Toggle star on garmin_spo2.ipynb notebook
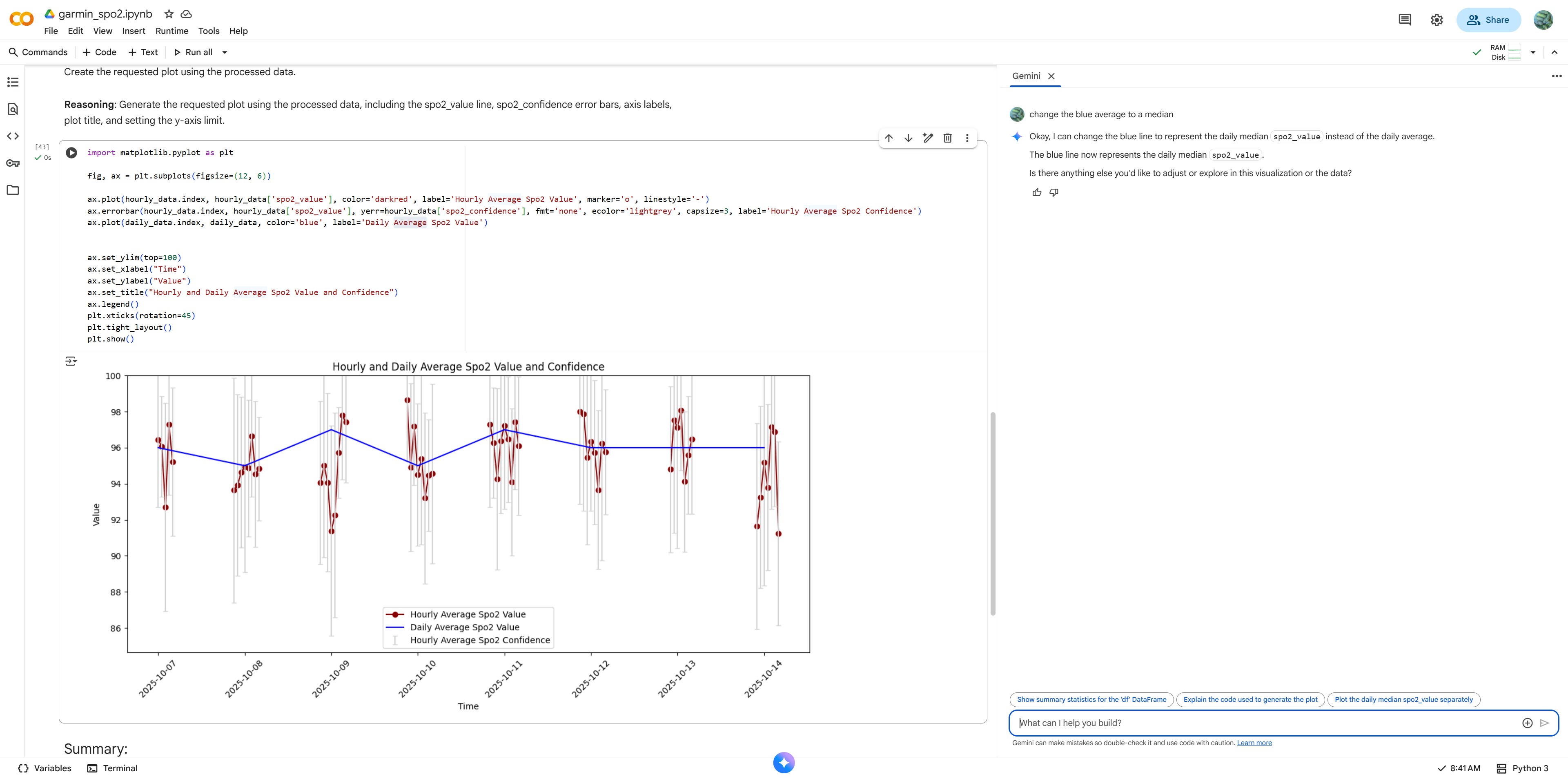 click(169, 14)
